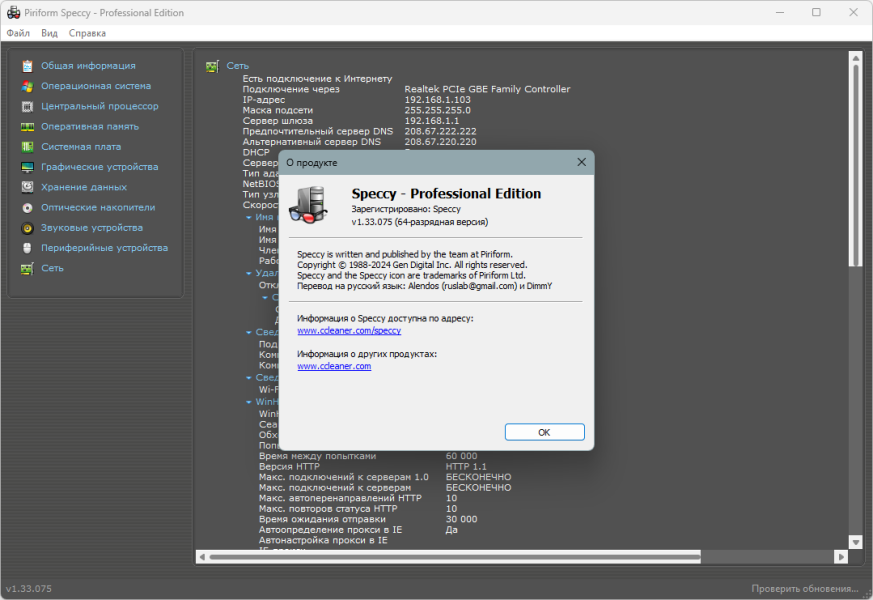The width and height of the screenshot is (873, 600).
Task: Click the vertical scrollbar up arrow
Action: 855,57
